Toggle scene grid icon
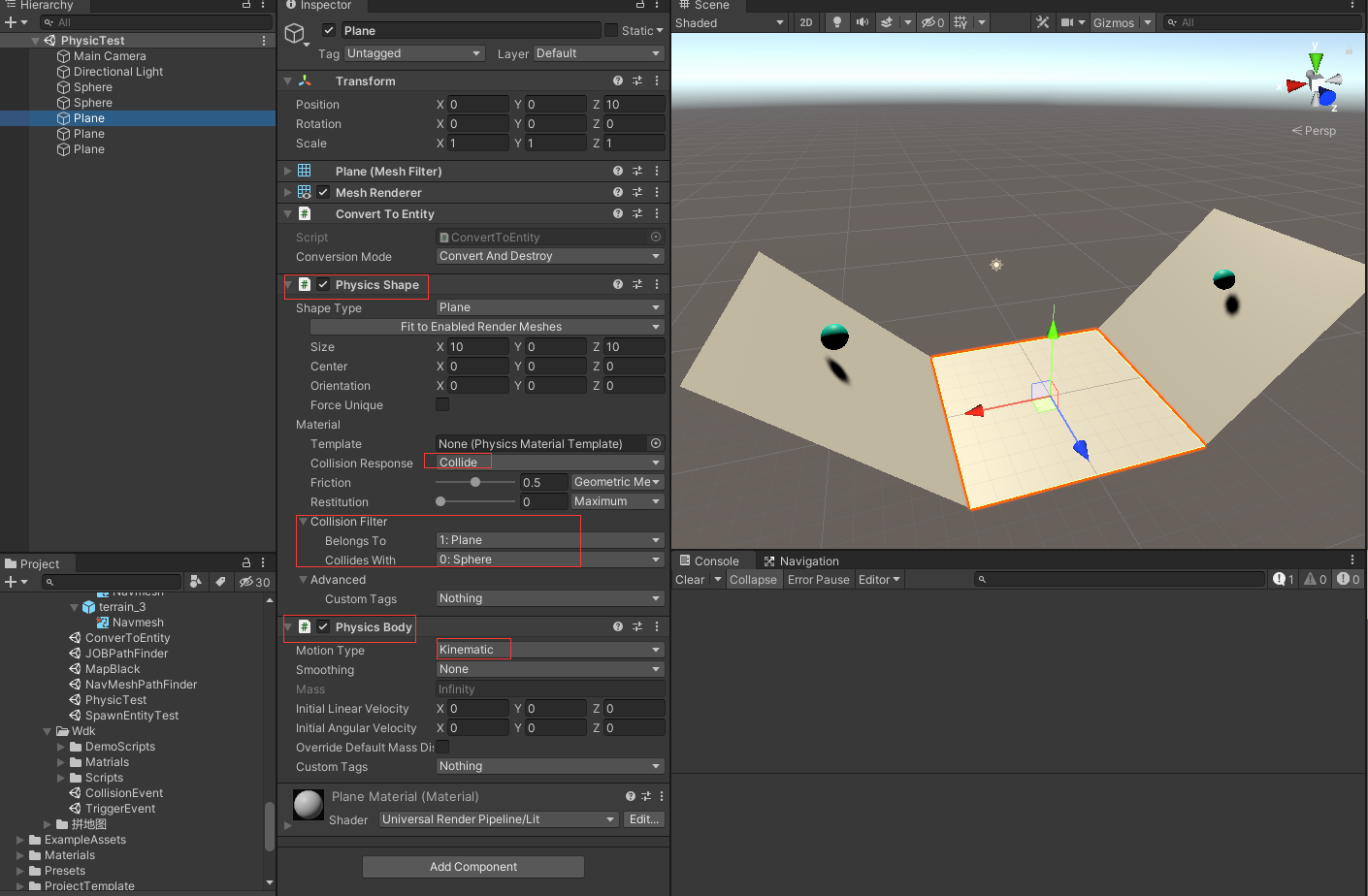This screenshot has height=896, width=1368. click(961, 22)
